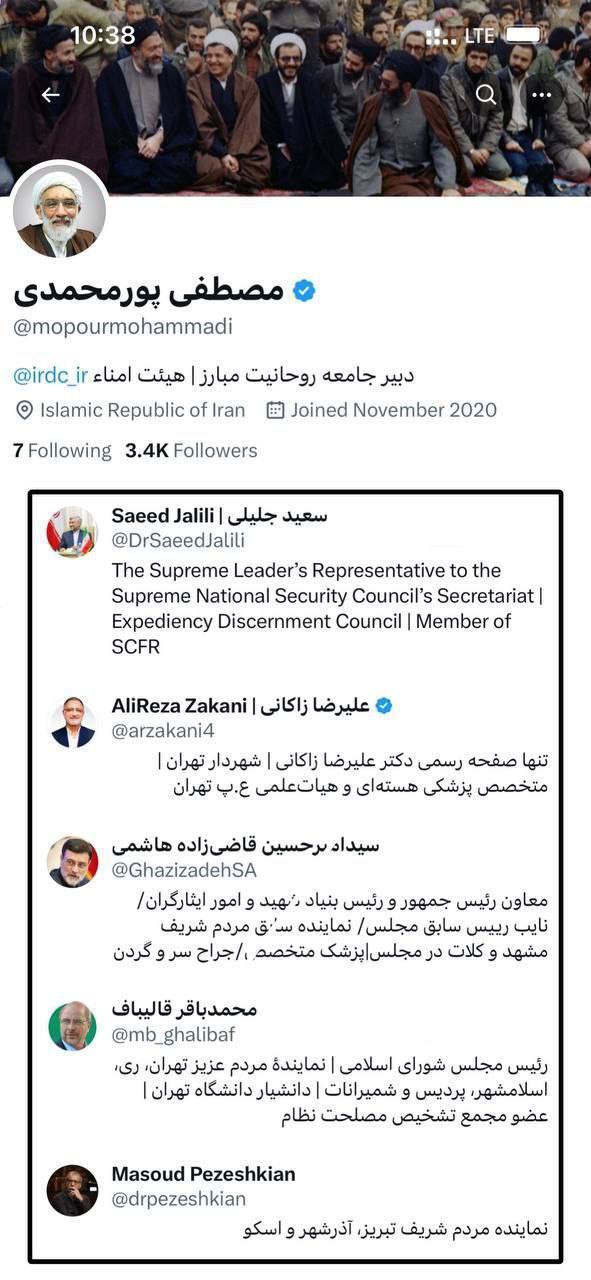Tap the back arrow icon
This screenshot has height=1280, width=591.
[x=50, y=94]
